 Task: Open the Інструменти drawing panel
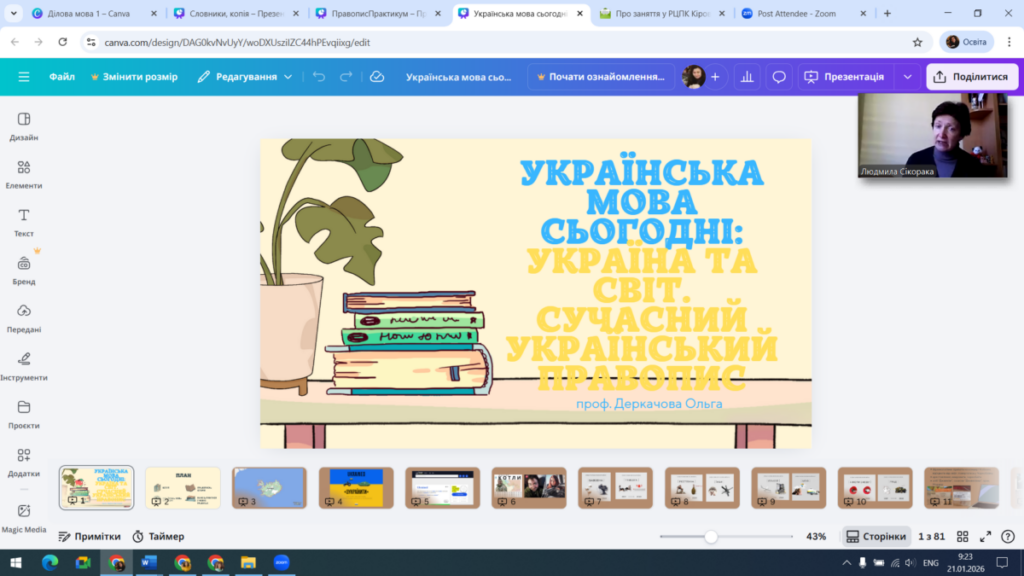[24, 365]
